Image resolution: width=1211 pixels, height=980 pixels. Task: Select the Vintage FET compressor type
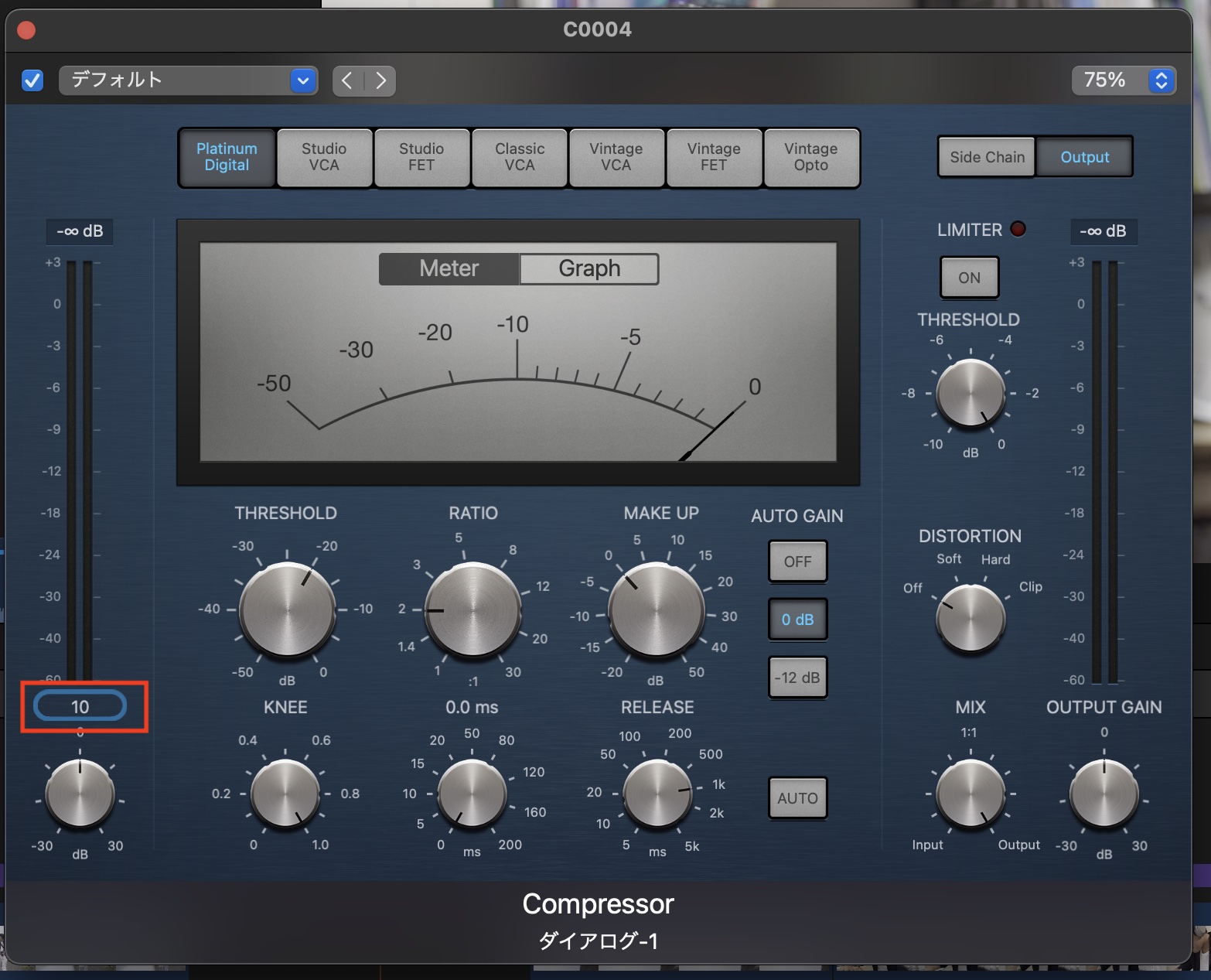[x=714, y=157]
